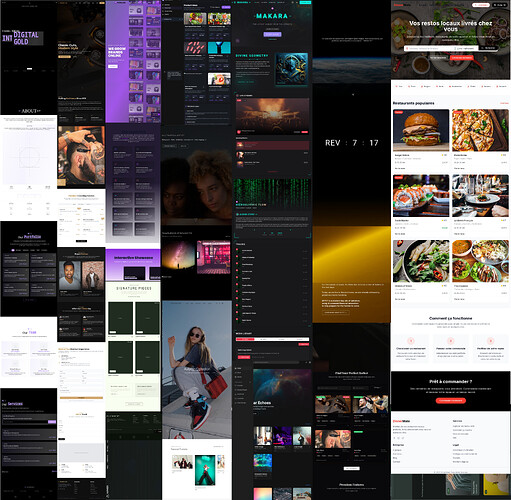This screenshot has height=500, width=511.
Task: Click the REV 7:17 countdown text
Action: (x=352, y=143)
